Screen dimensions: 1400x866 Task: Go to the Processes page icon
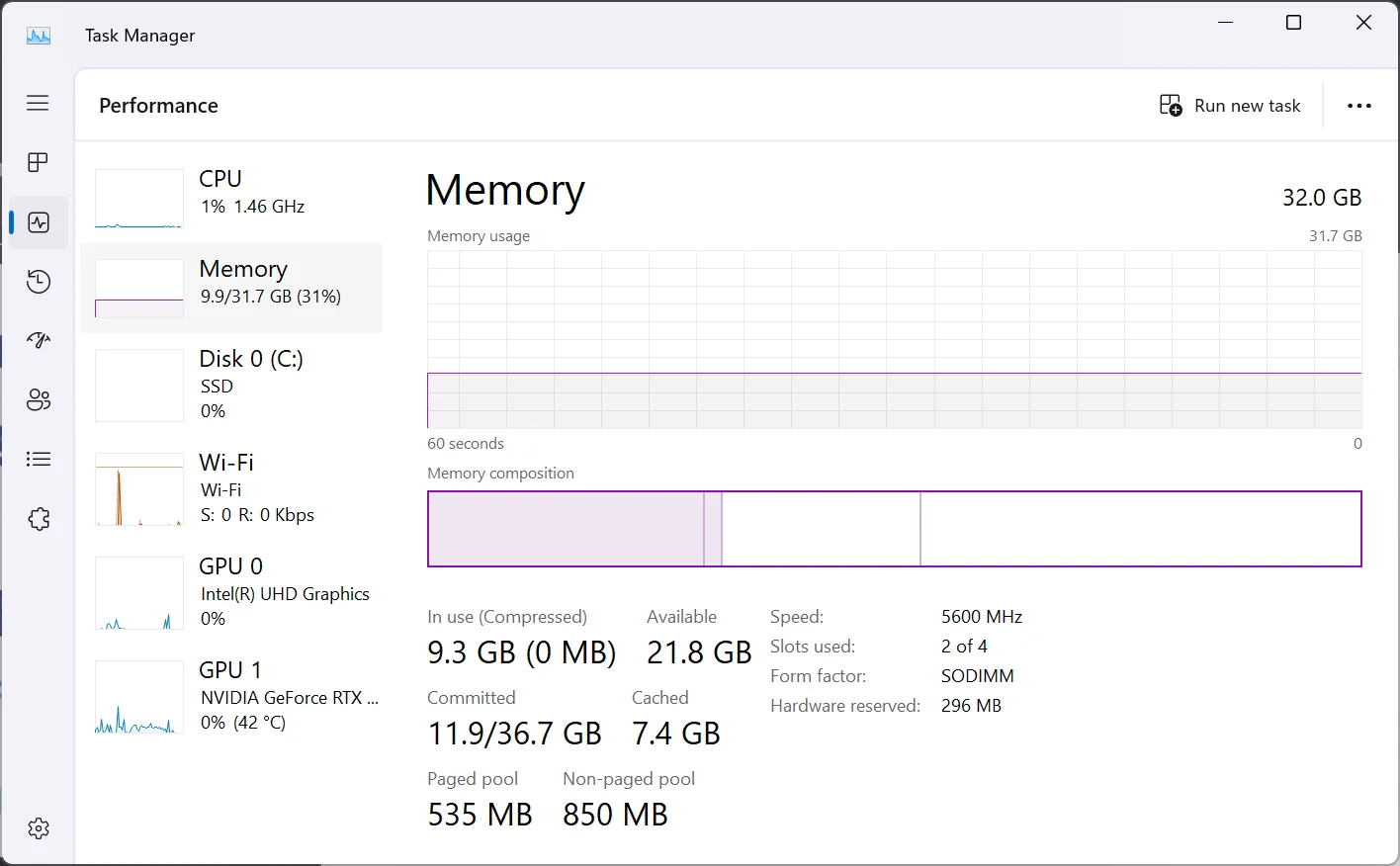click(38, 162)
